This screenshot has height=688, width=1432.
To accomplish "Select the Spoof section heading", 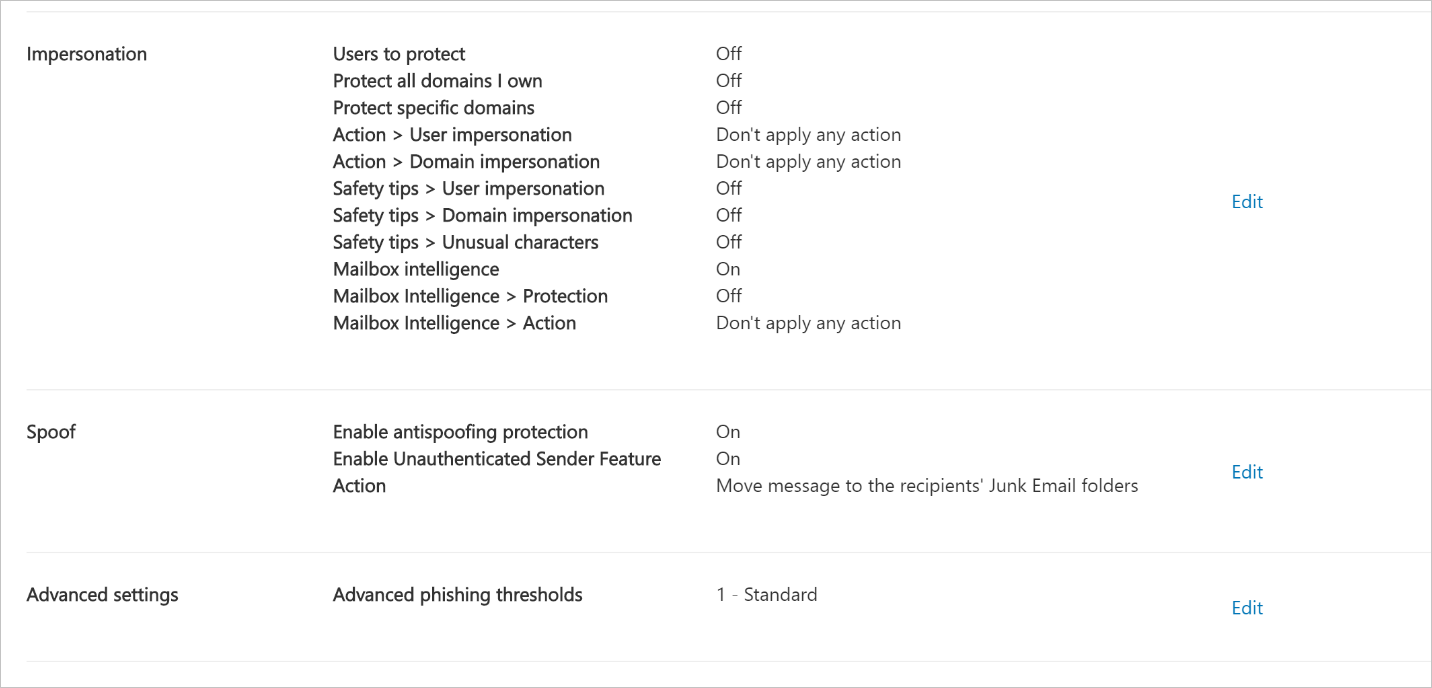I will point(51,432).
